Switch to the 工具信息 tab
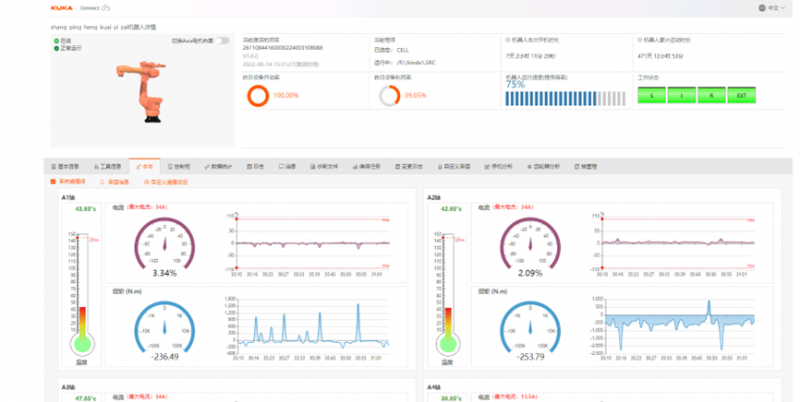Screen dimensions: 800x402 point(109,166)
